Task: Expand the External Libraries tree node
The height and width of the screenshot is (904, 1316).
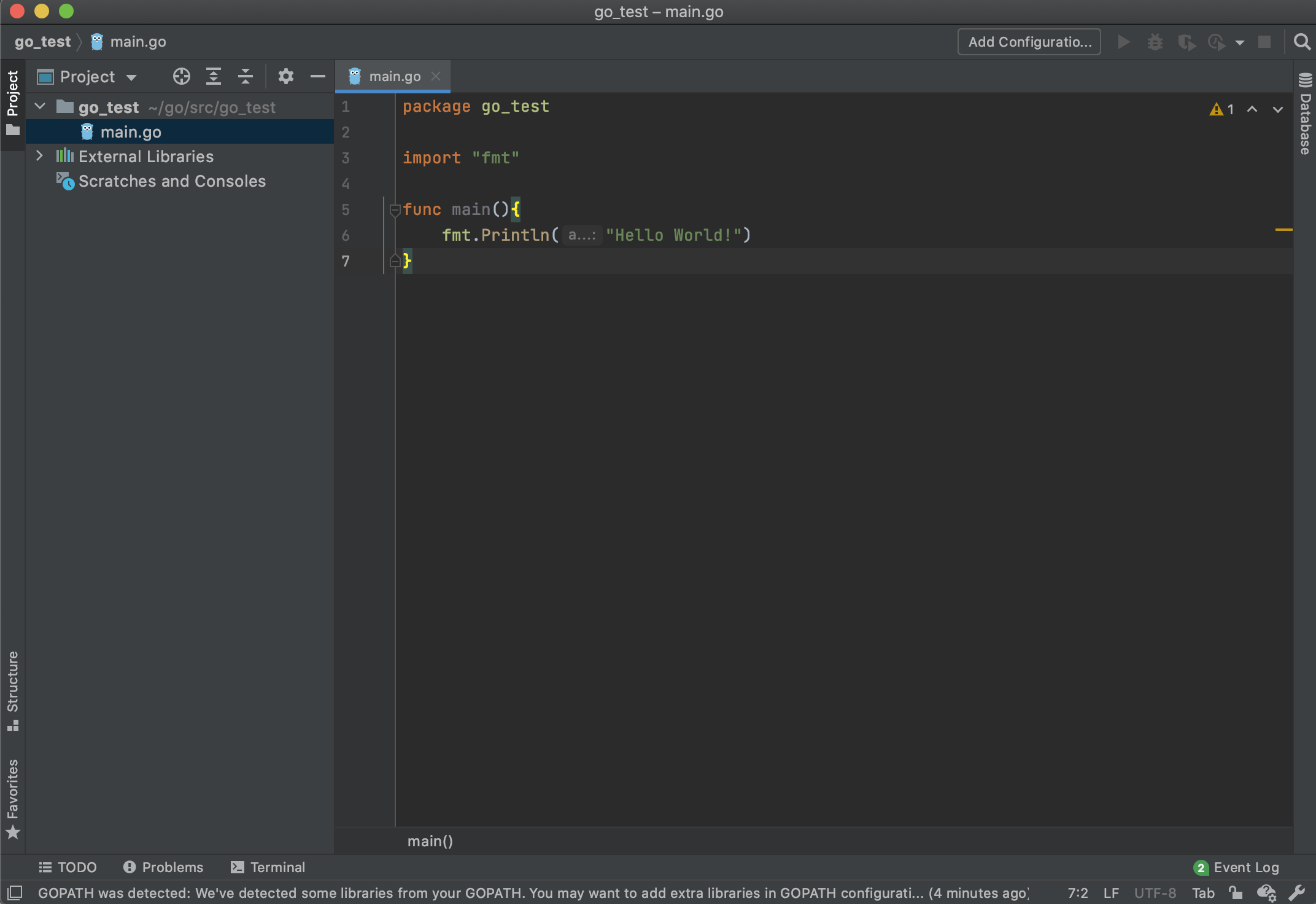Action: pos(40,156)
